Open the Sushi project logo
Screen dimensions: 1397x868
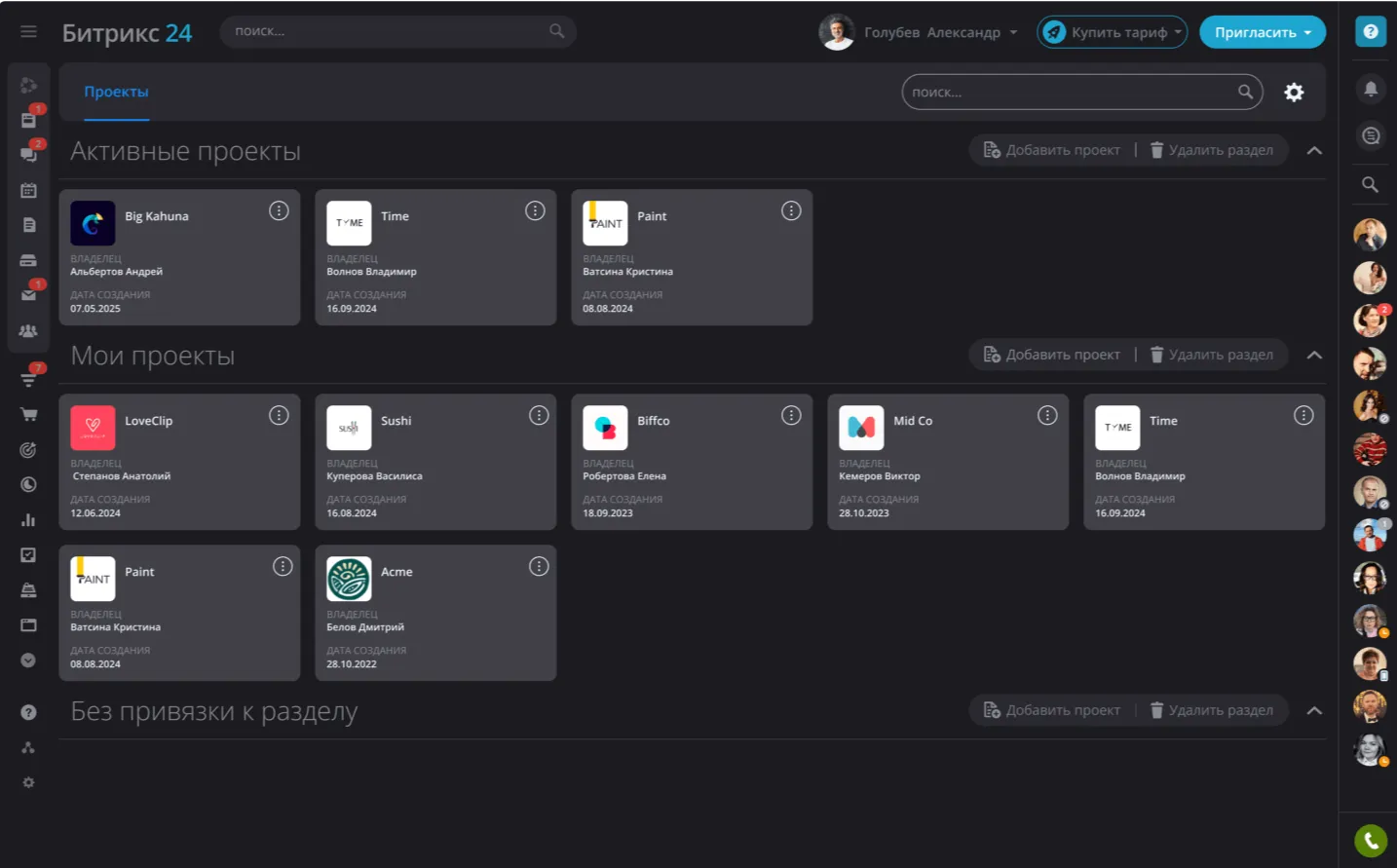point(349,428)
